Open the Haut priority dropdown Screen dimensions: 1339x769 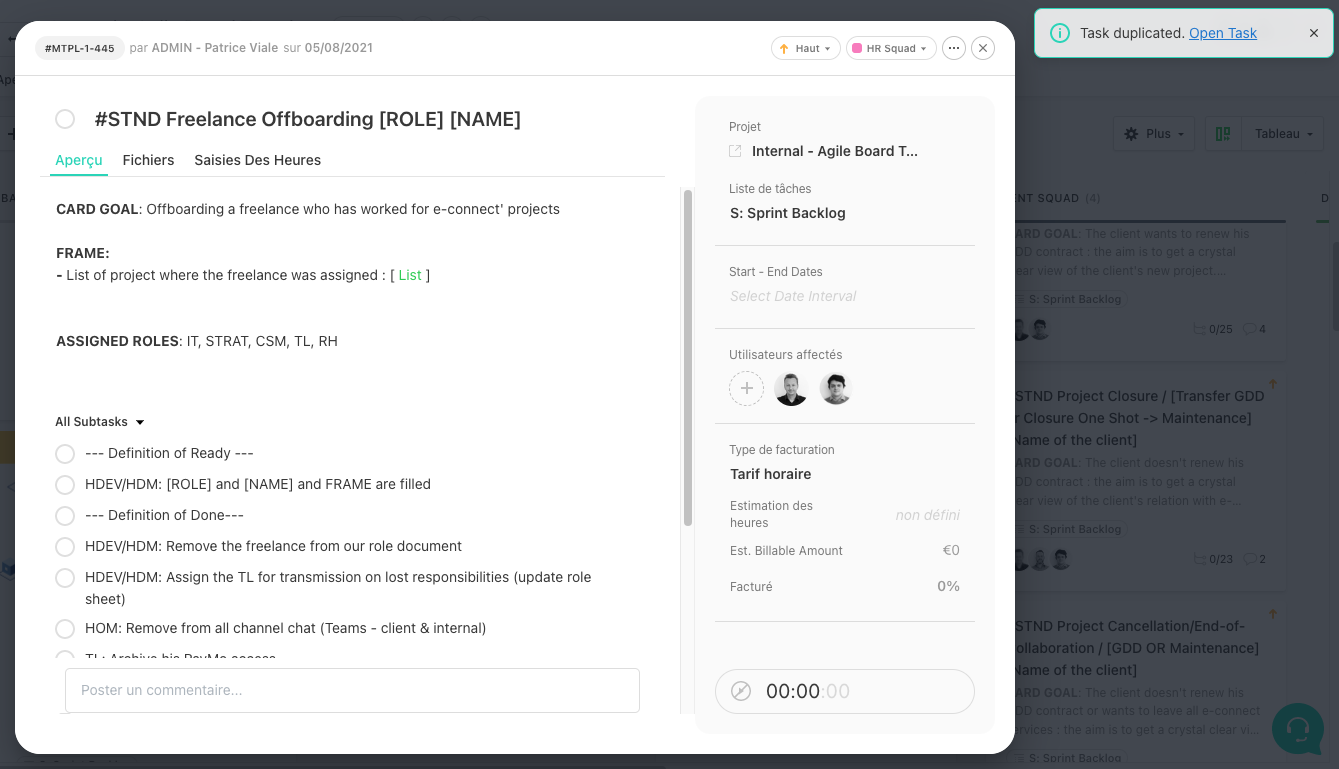[805, 48]
